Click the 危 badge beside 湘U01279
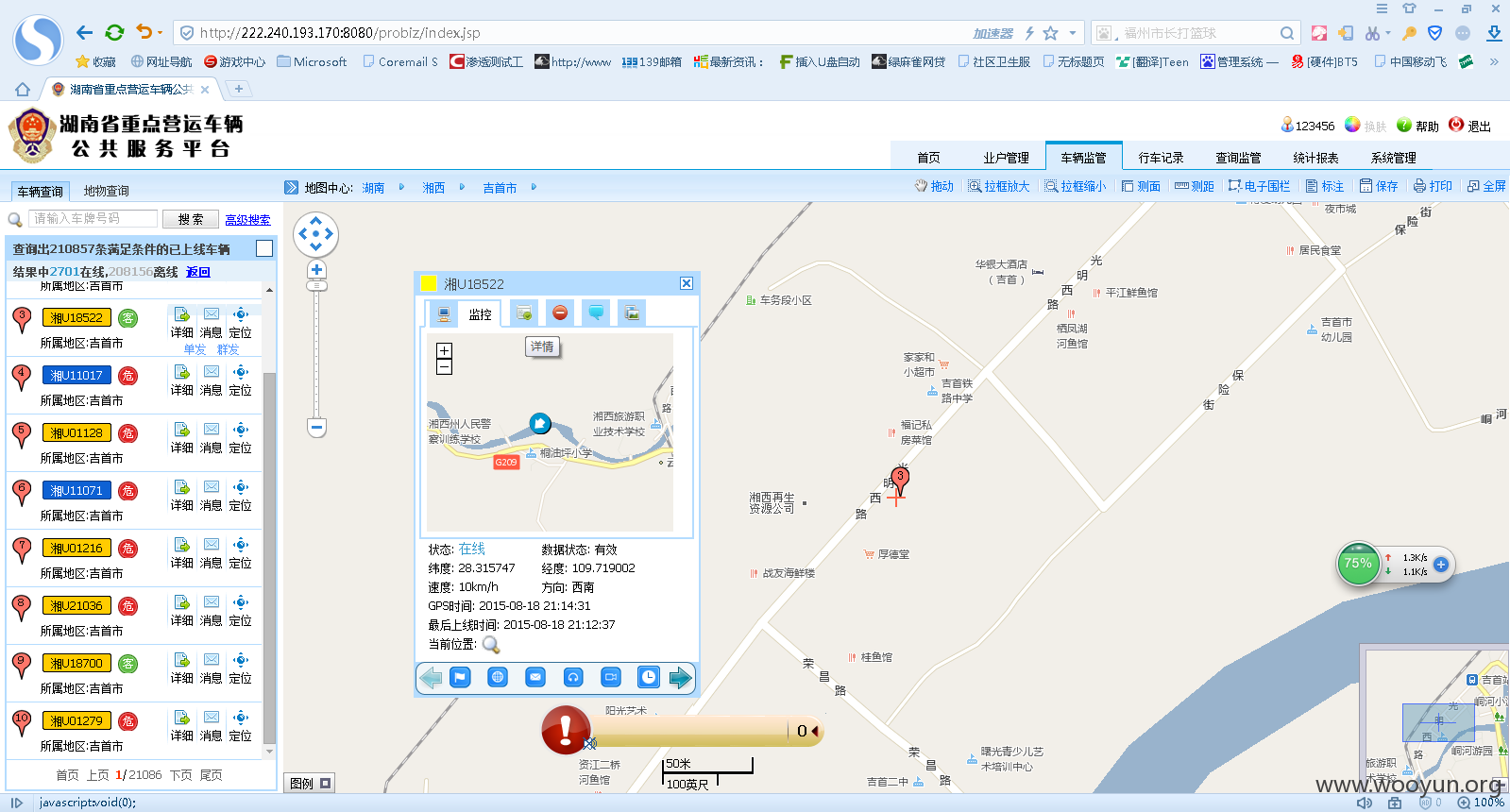This screenshot has height=812, width=1510. [128, 721]
